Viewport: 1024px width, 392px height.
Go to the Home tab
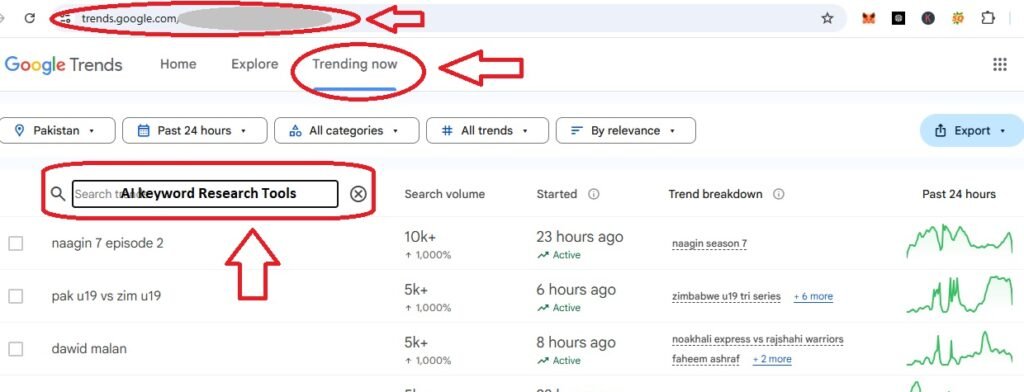coord(178,64)
